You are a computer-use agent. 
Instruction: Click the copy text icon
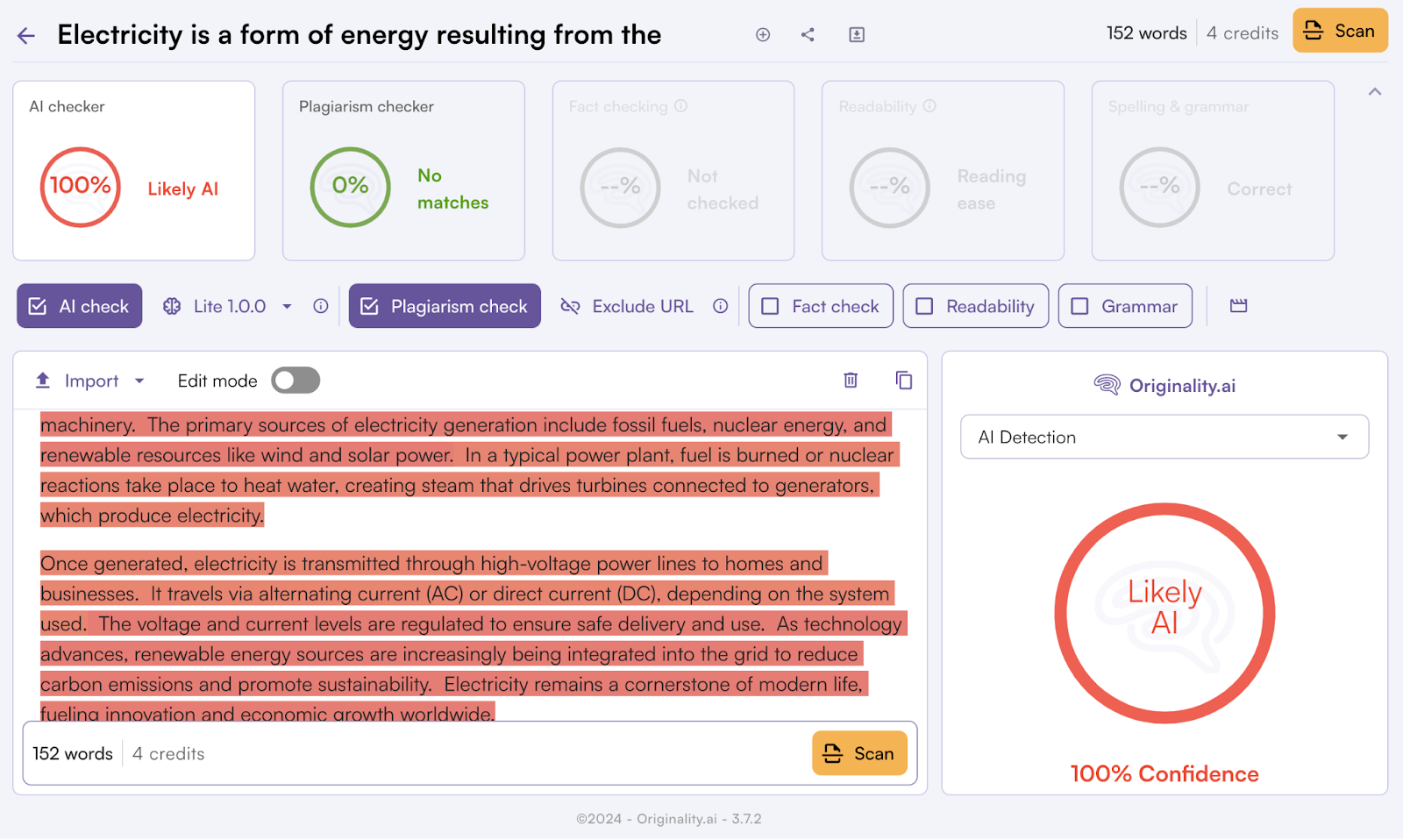[904, 380]
